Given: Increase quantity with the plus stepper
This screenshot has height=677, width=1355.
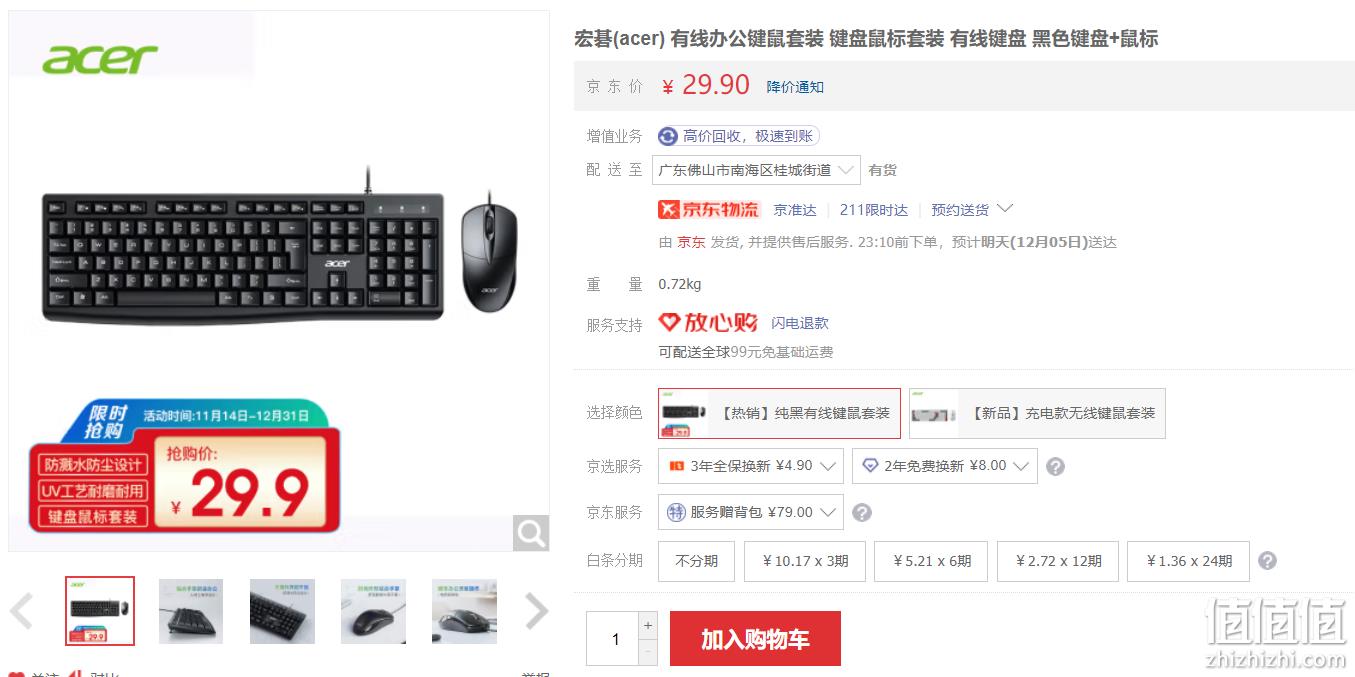Looking at the screenshot, I should coord(648,625).
